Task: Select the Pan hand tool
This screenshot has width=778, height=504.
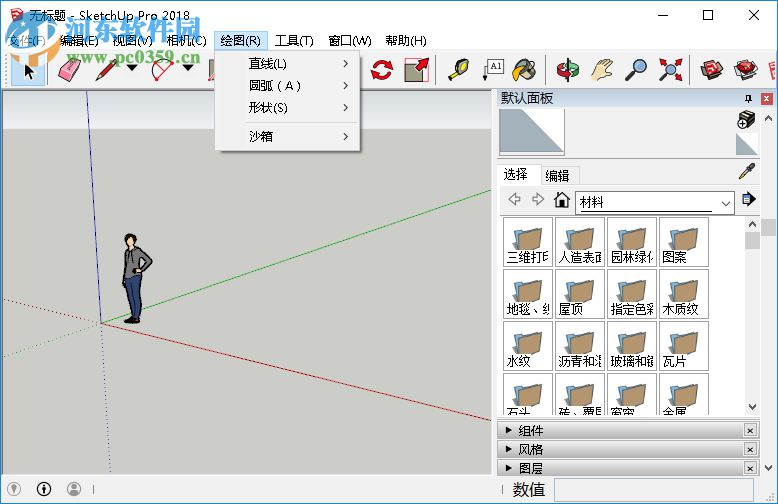Action: click(x=602, y=70)
